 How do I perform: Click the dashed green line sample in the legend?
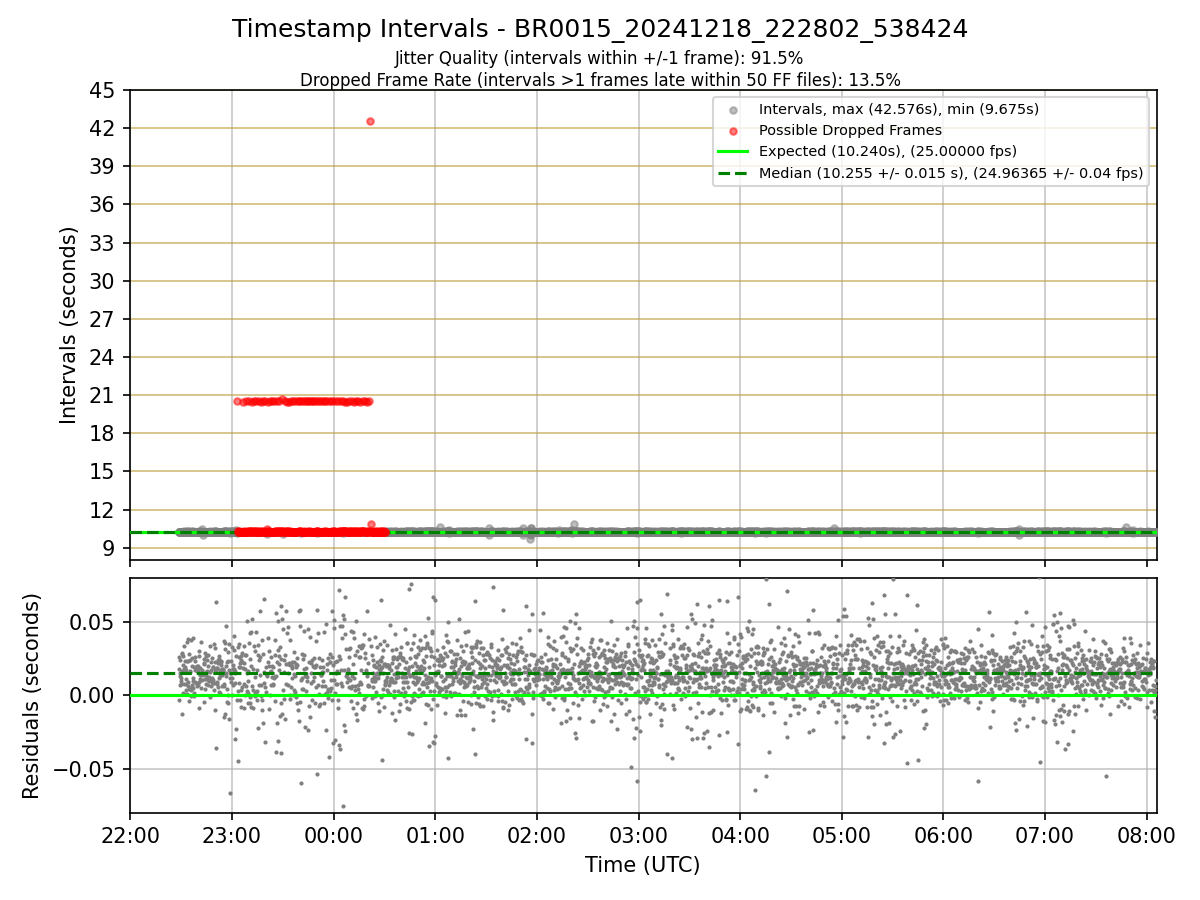[x=733, y=174]
